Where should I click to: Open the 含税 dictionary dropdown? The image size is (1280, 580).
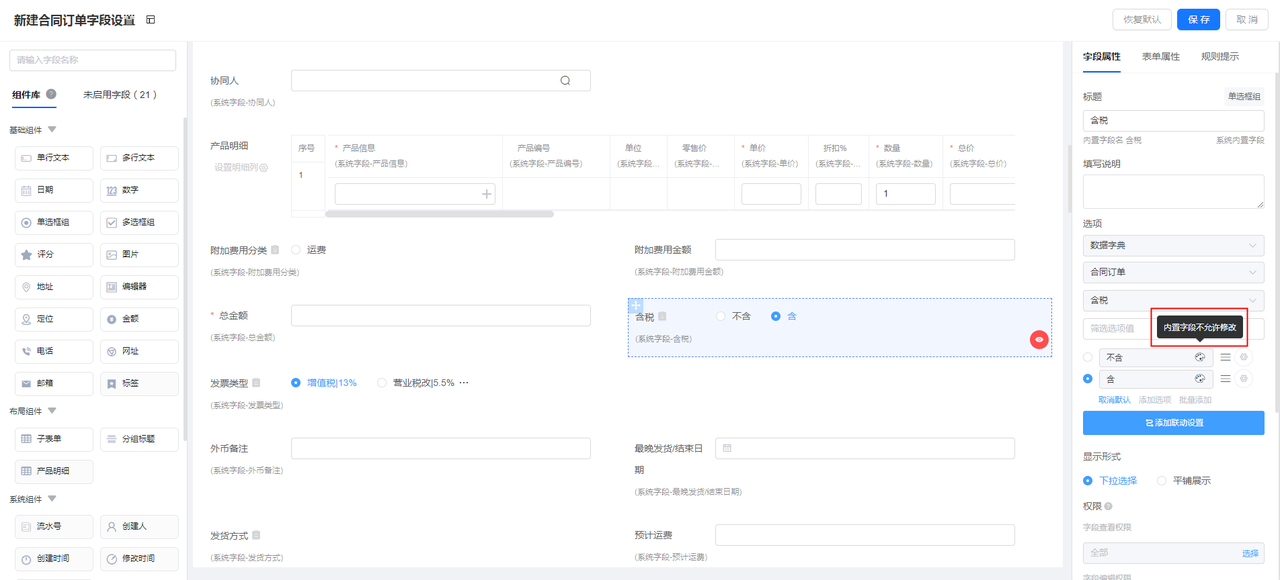tap(1173, 300)
